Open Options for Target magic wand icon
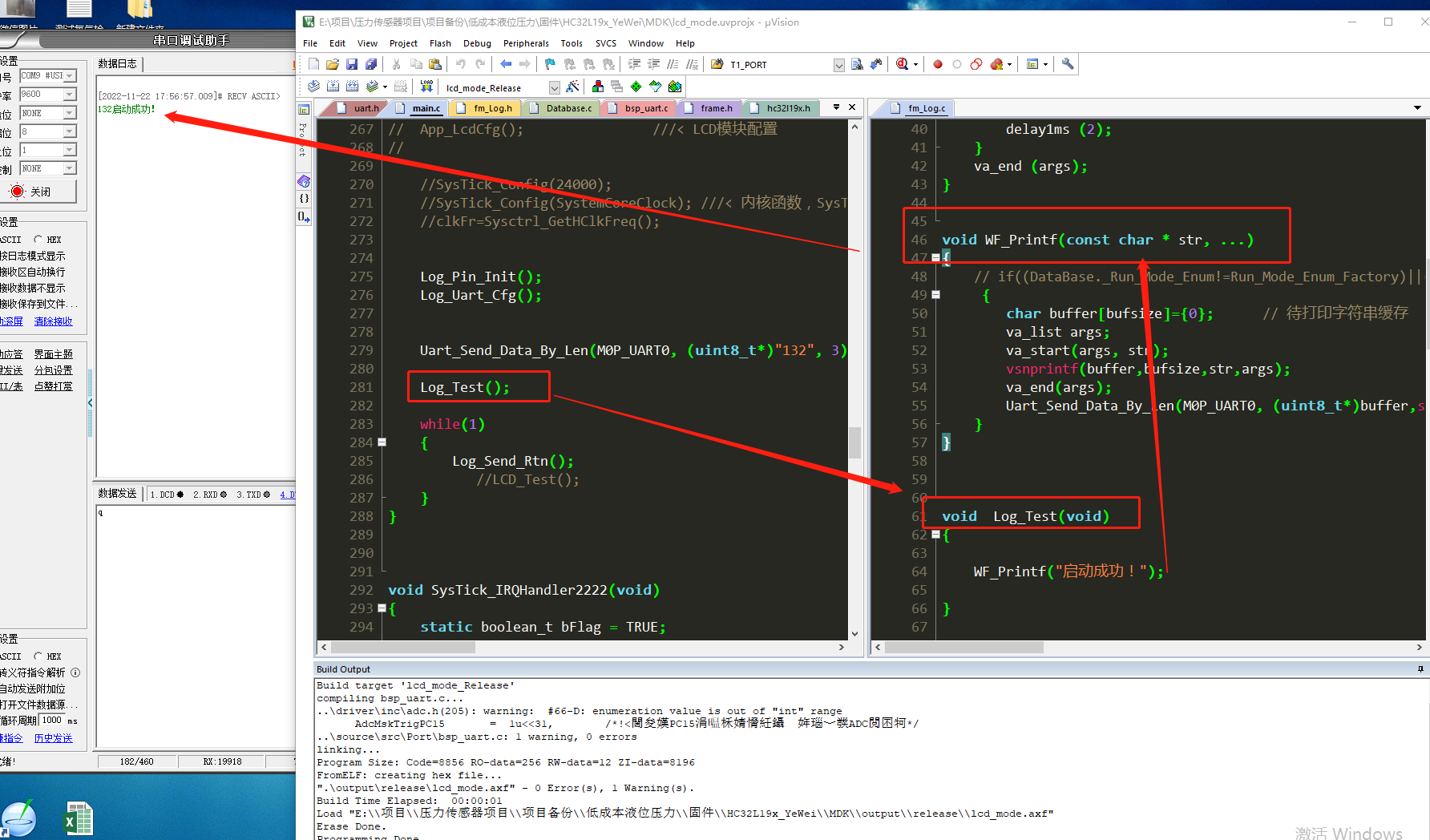The width and height of the screenshot is (1430, 840). point(572,87)
